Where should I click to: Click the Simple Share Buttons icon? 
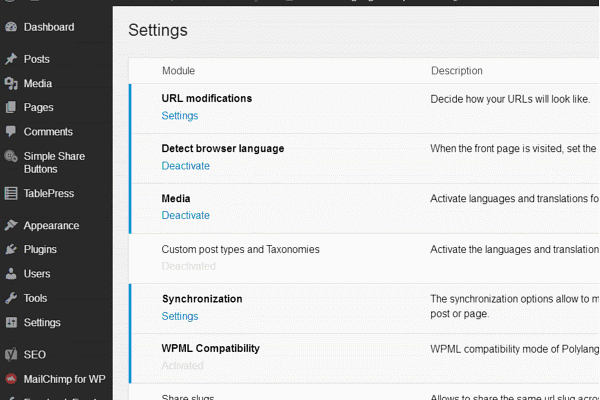point(11,156)
